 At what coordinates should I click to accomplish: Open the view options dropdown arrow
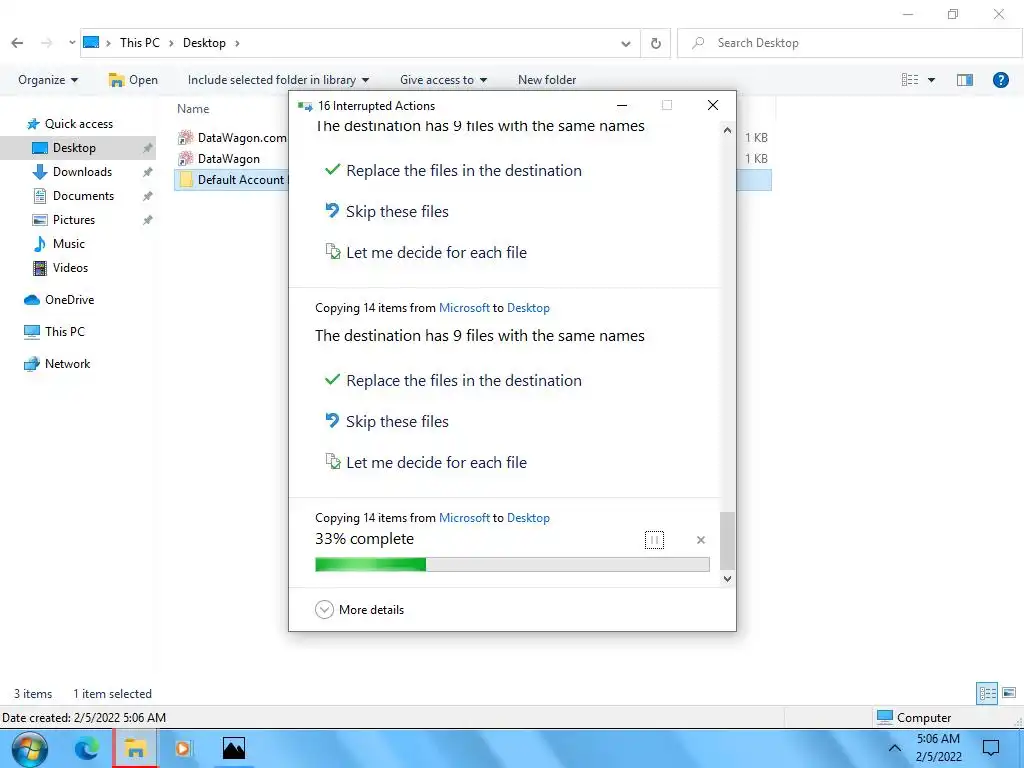tap(931, 80)
